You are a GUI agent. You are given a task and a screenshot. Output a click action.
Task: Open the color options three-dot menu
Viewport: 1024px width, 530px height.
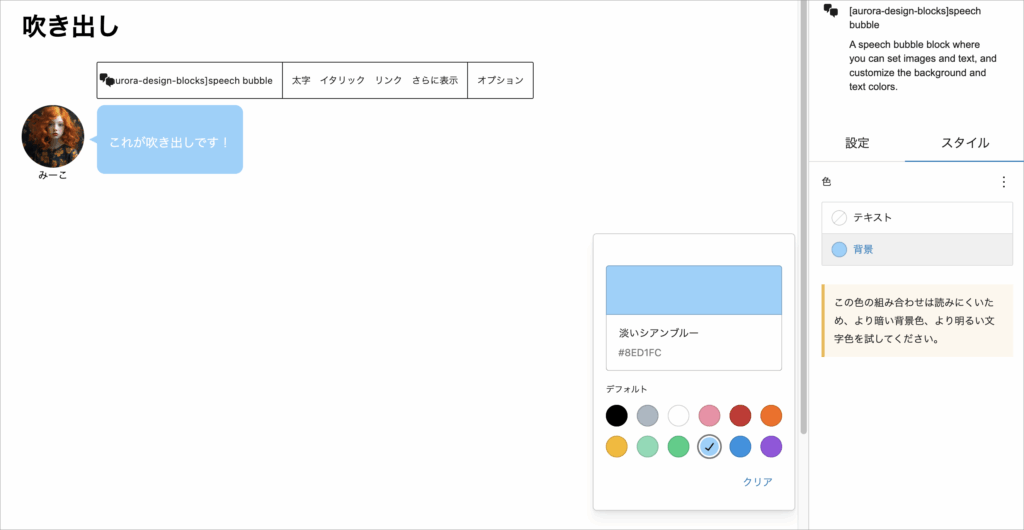1004,182
